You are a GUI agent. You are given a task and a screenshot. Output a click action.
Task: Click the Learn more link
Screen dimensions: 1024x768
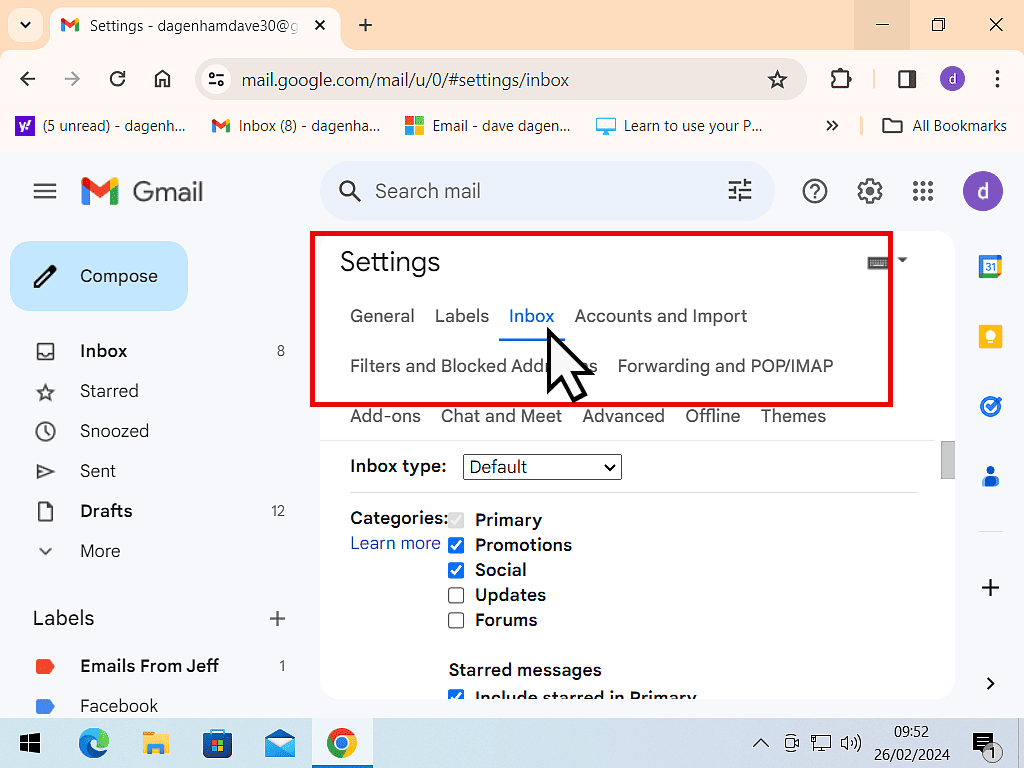(395, 543)
